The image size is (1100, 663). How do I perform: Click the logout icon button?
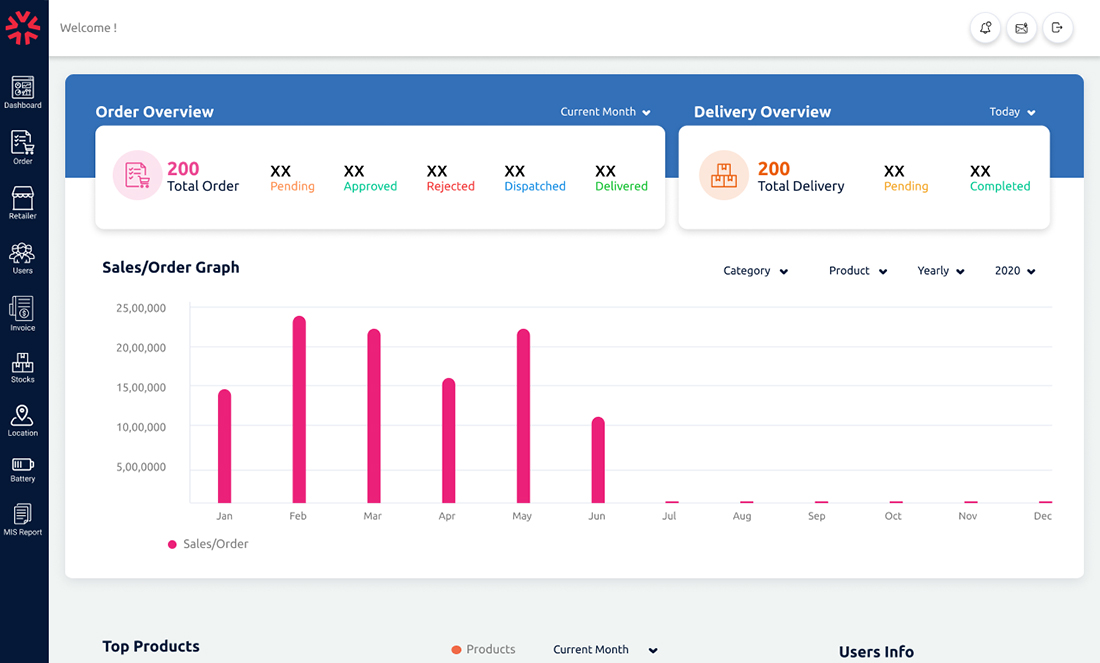(1057, 28)
